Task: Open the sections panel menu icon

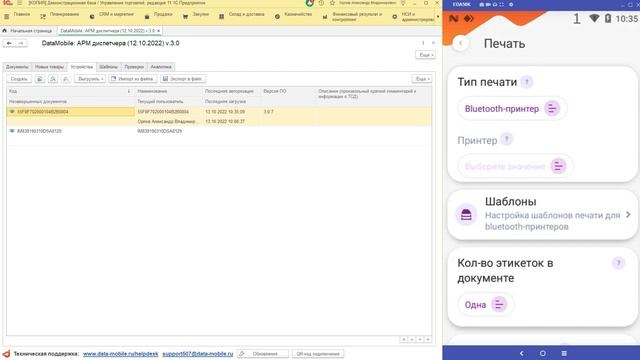Action: (x=7, y=17)
